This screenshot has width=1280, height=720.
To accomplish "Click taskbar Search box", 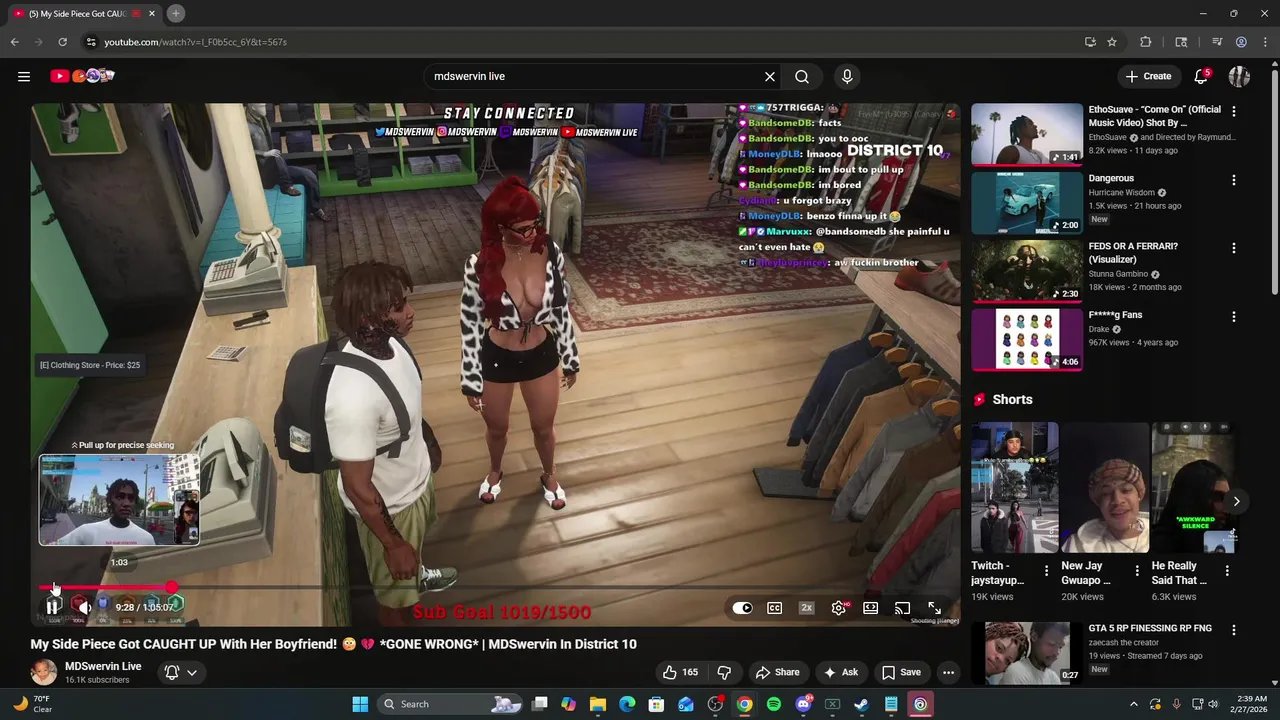I will pos(450,704).
